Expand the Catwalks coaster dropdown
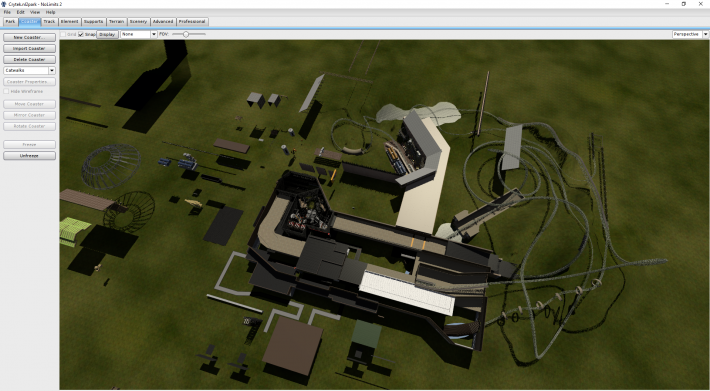Viewport: 710px width, 391px height. 29,71
